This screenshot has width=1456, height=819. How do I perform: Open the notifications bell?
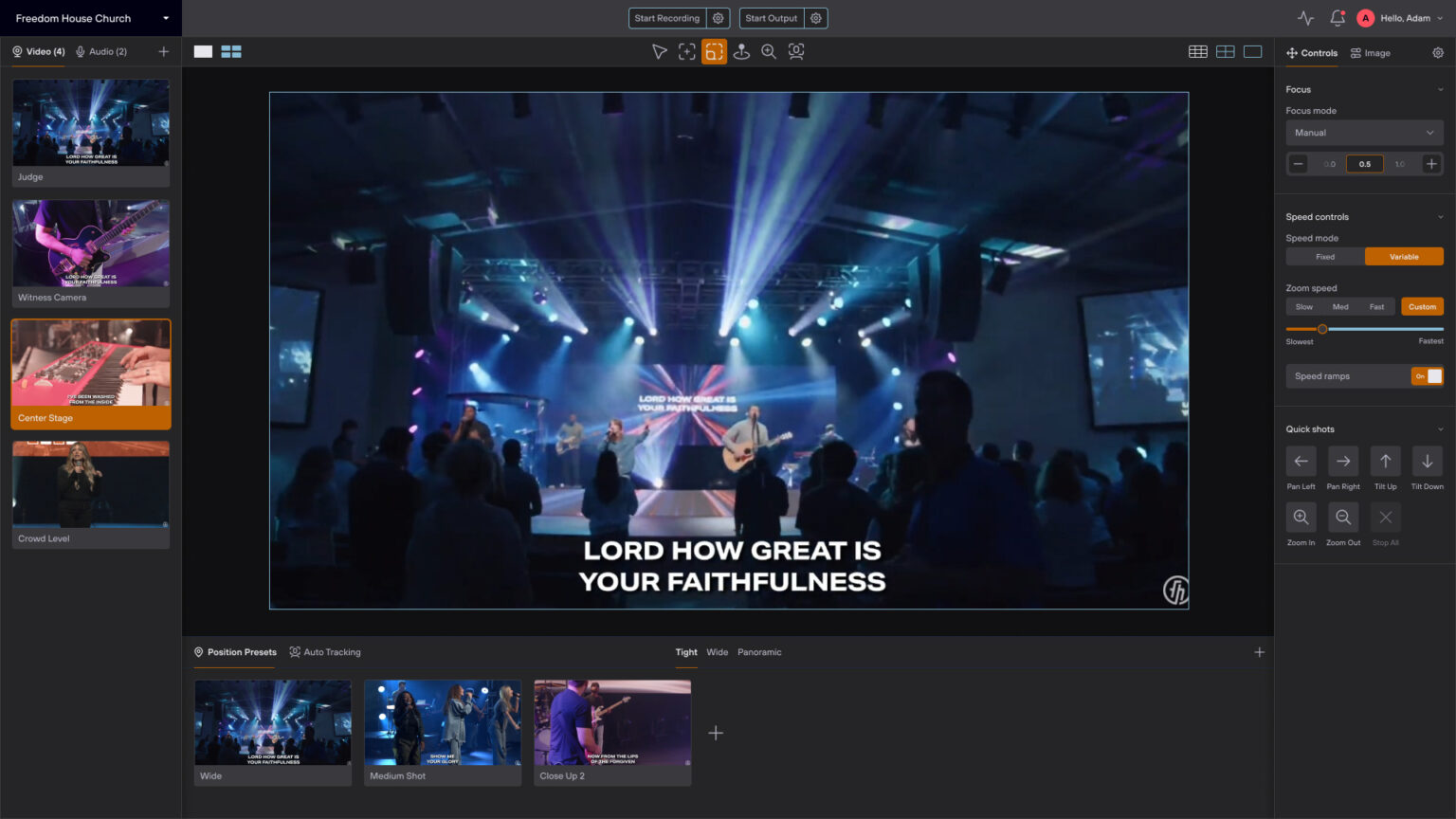click(x=1337, y=18)
